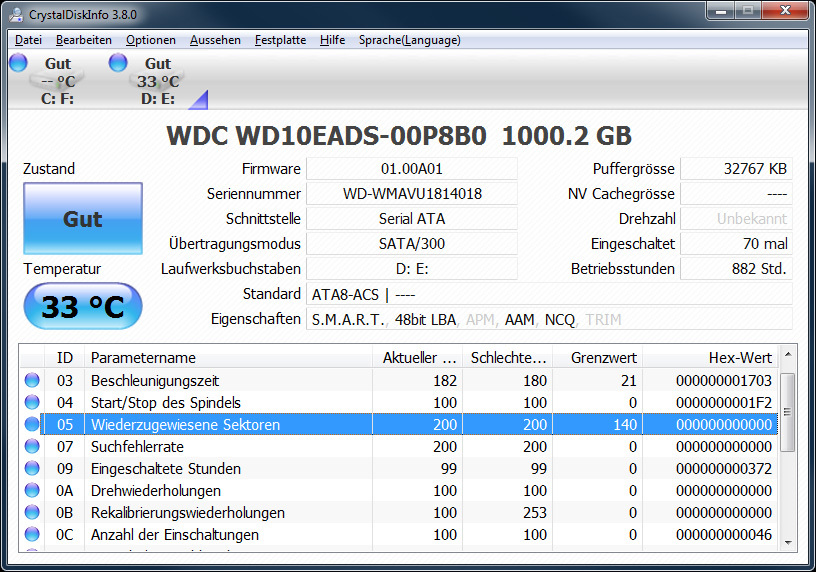Click the big Gut health status button
Screen dimensions: 816x572
click(x=83, y=219)
